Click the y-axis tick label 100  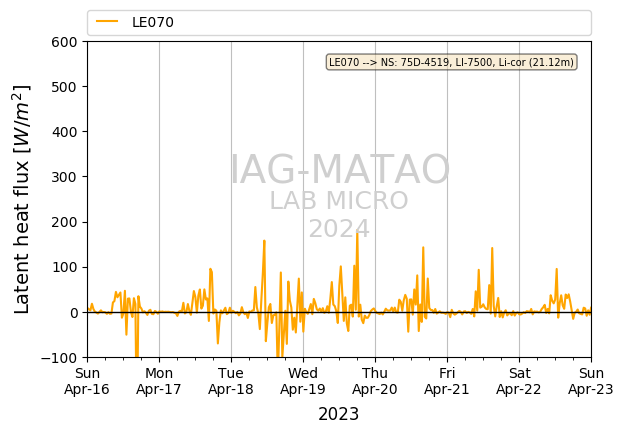pos(64,267)
